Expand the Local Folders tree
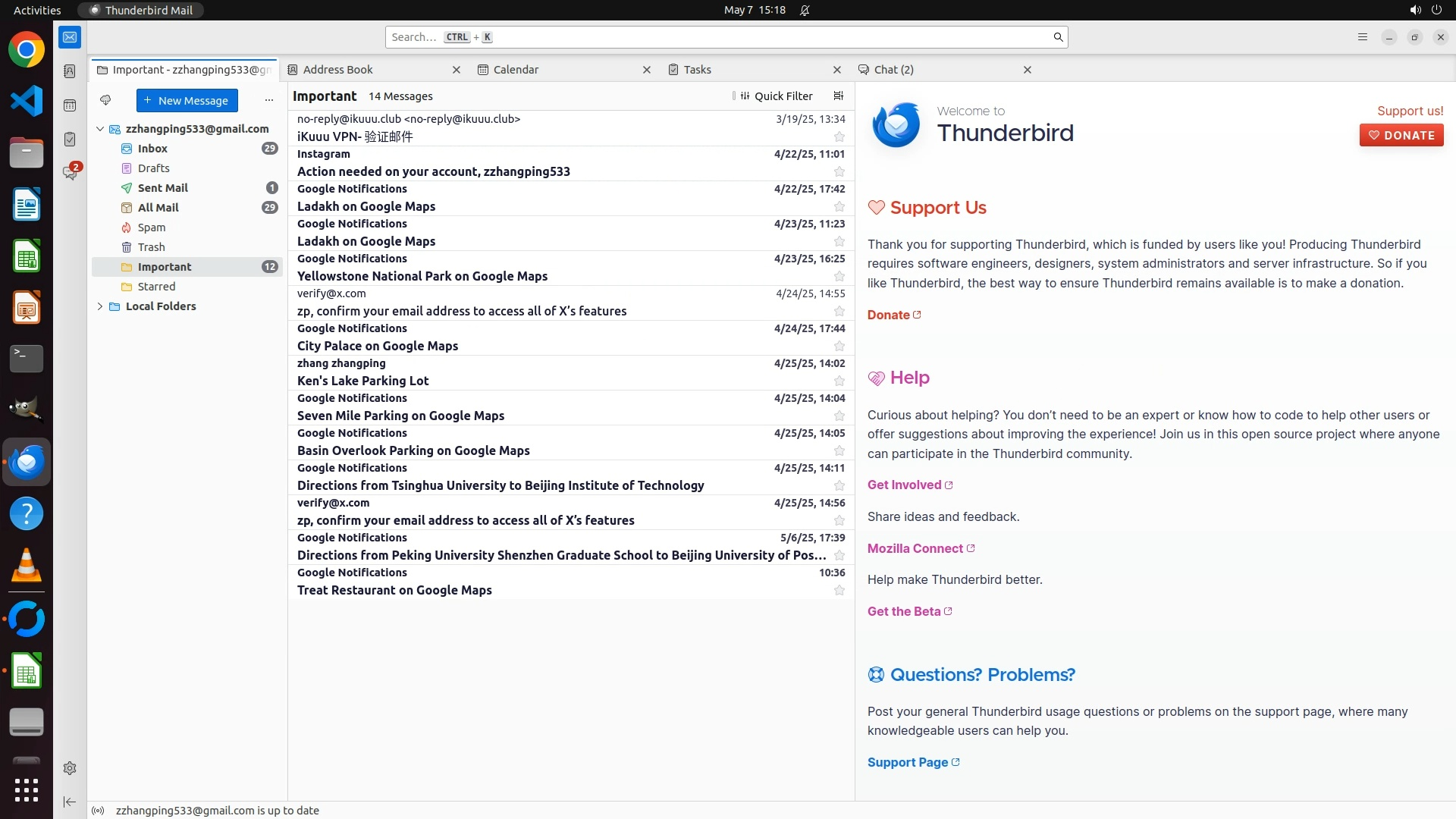This screenshot has height=819, width=1456. coord(100,306)
